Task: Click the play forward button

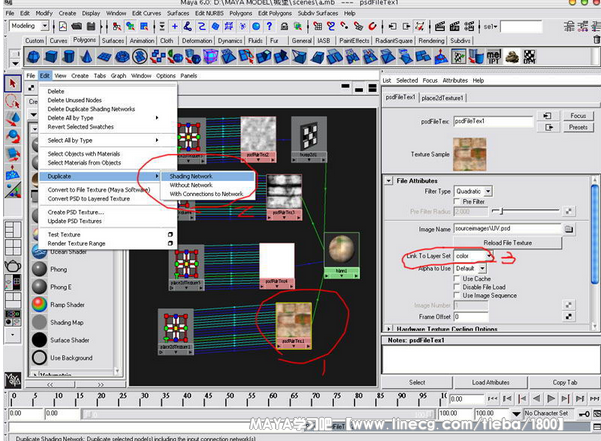Action: click(x=551, y=399)
